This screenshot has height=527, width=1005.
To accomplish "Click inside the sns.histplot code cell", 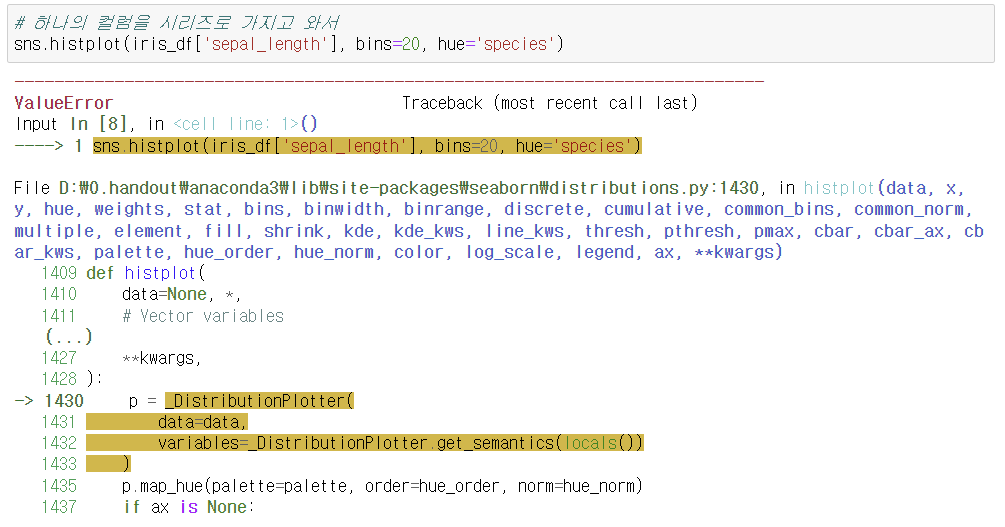I will point(501,34).
